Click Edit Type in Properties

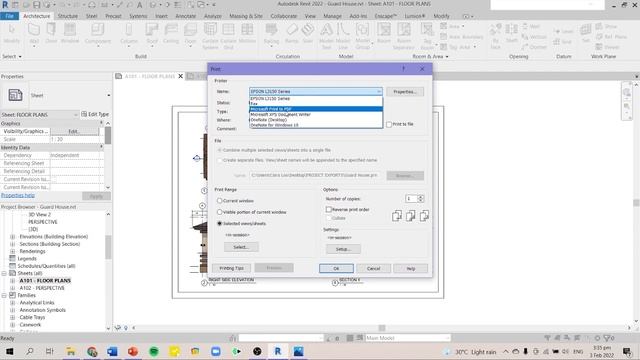click(x=95, y=114)
